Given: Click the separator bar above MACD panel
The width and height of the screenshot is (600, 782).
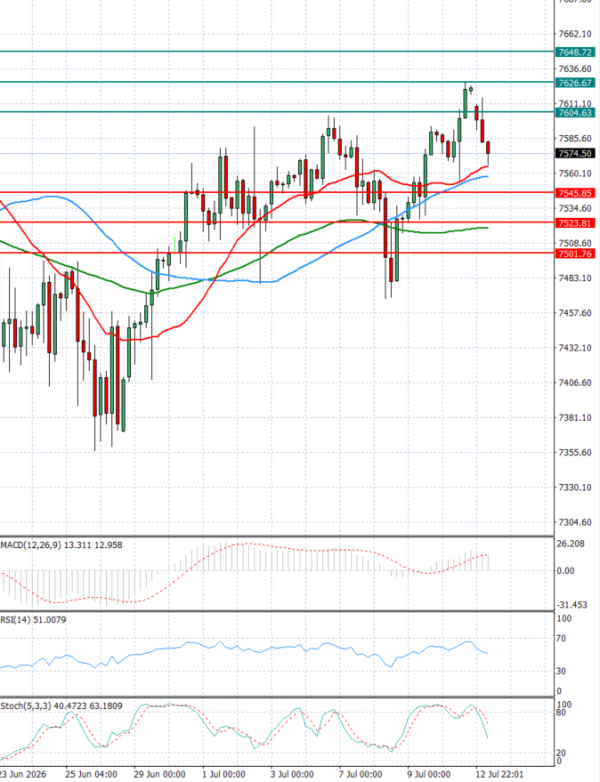Looking at the screenshot, I should tap(277, 537).
